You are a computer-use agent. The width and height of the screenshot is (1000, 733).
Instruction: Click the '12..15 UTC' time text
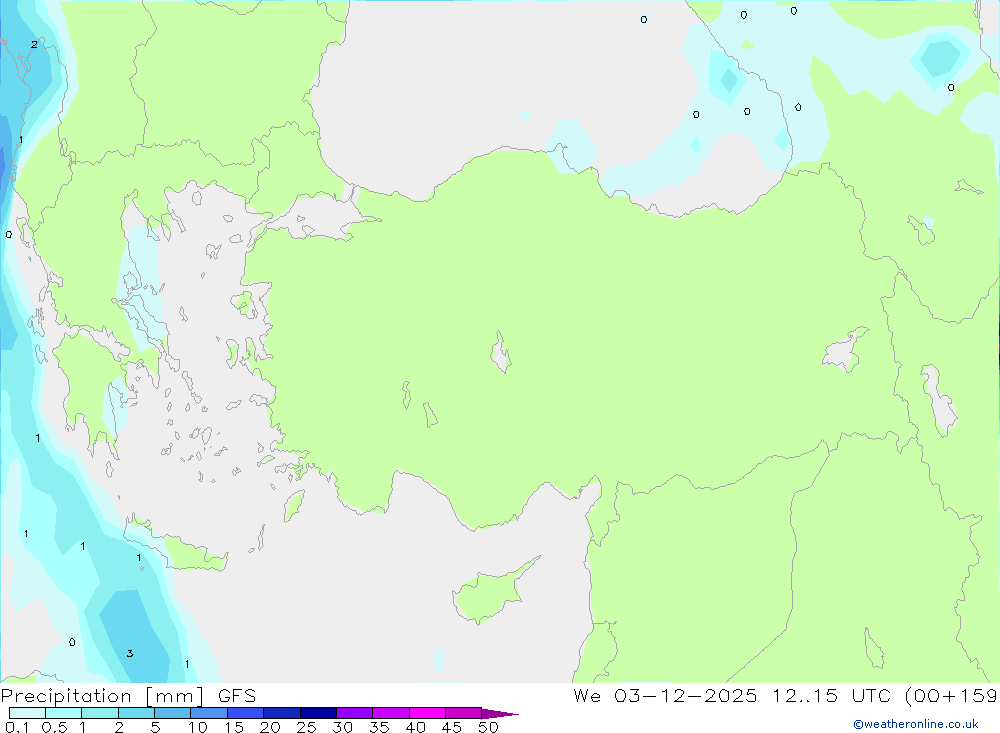tap(831, 696)
